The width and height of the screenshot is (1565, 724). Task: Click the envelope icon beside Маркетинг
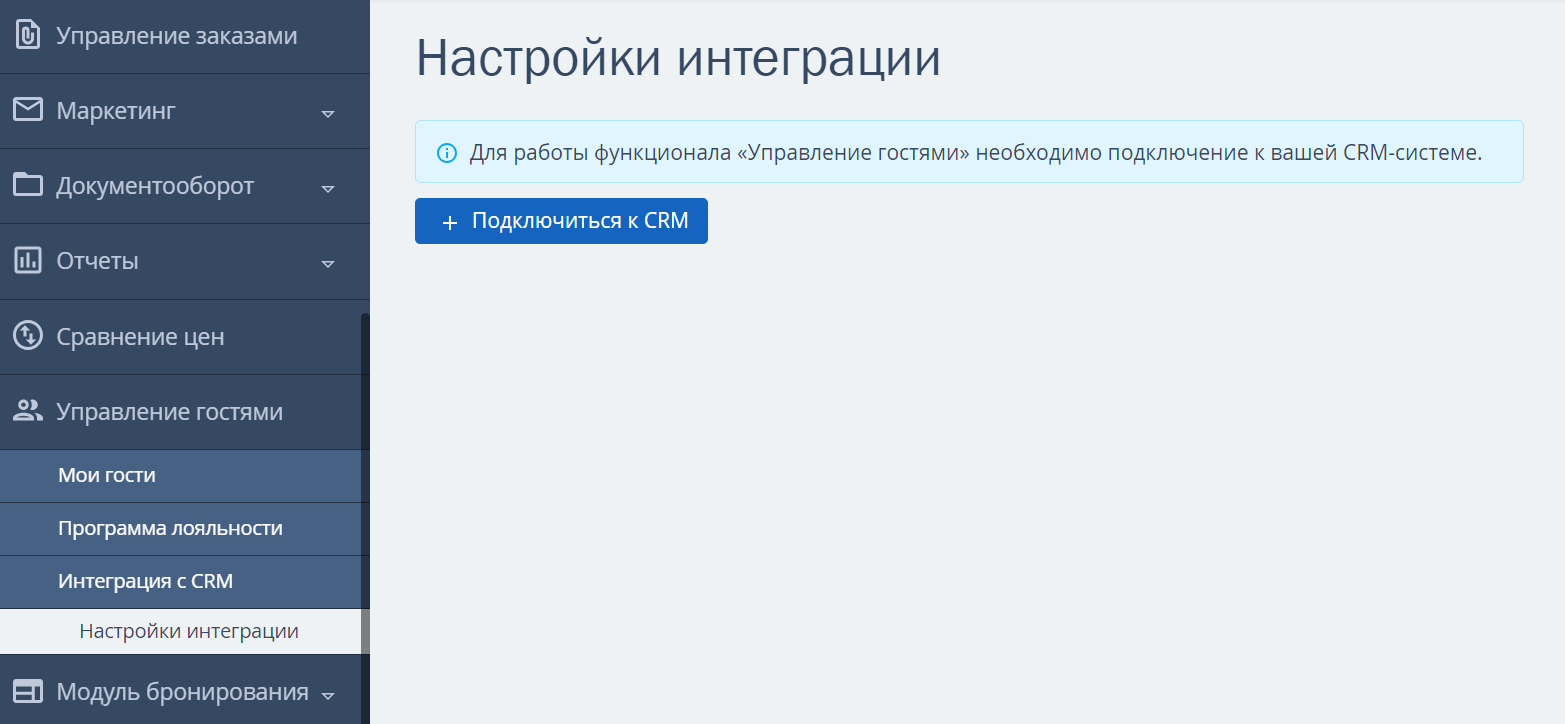point(28,110)
